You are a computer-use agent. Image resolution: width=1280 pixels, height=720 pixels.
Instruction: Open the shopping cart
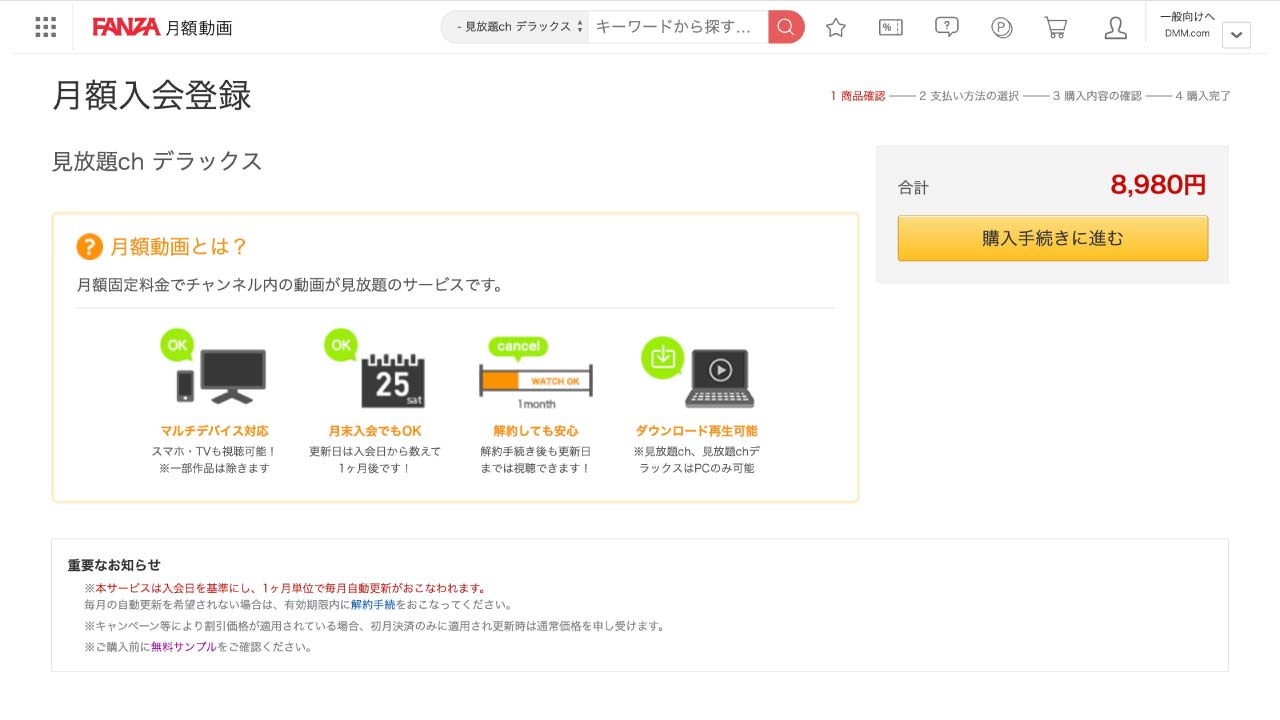pyautogui.click(x=1056, y=27)
